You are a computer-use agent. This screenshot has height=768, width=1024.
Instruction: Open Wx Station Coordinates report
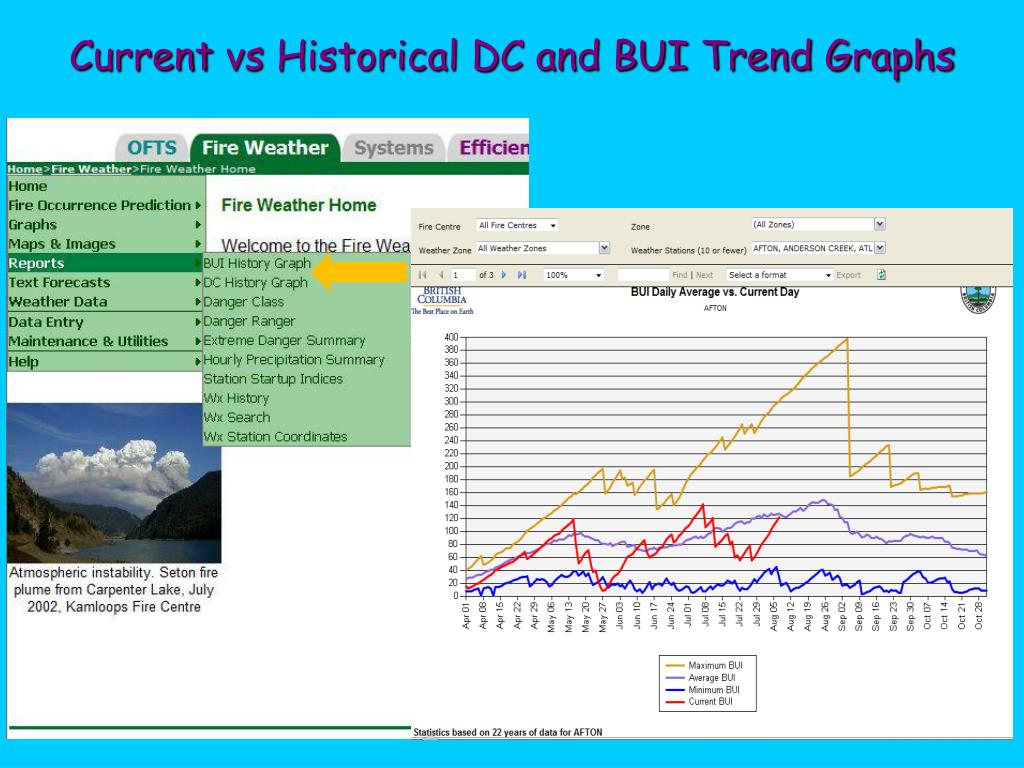(x=276, y=436)
